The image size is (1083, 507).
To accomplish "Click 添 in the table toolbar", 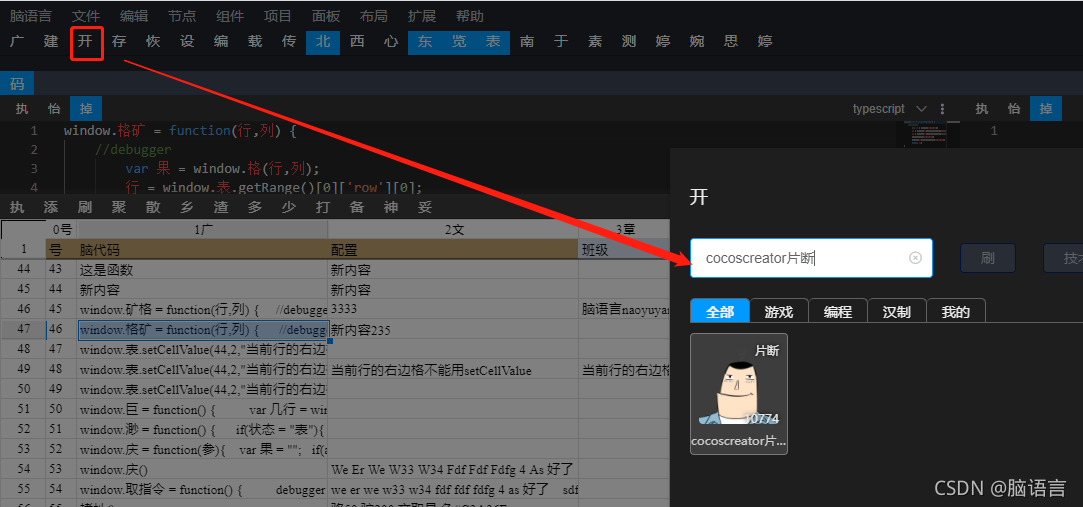I will click(x=51, y=207).
